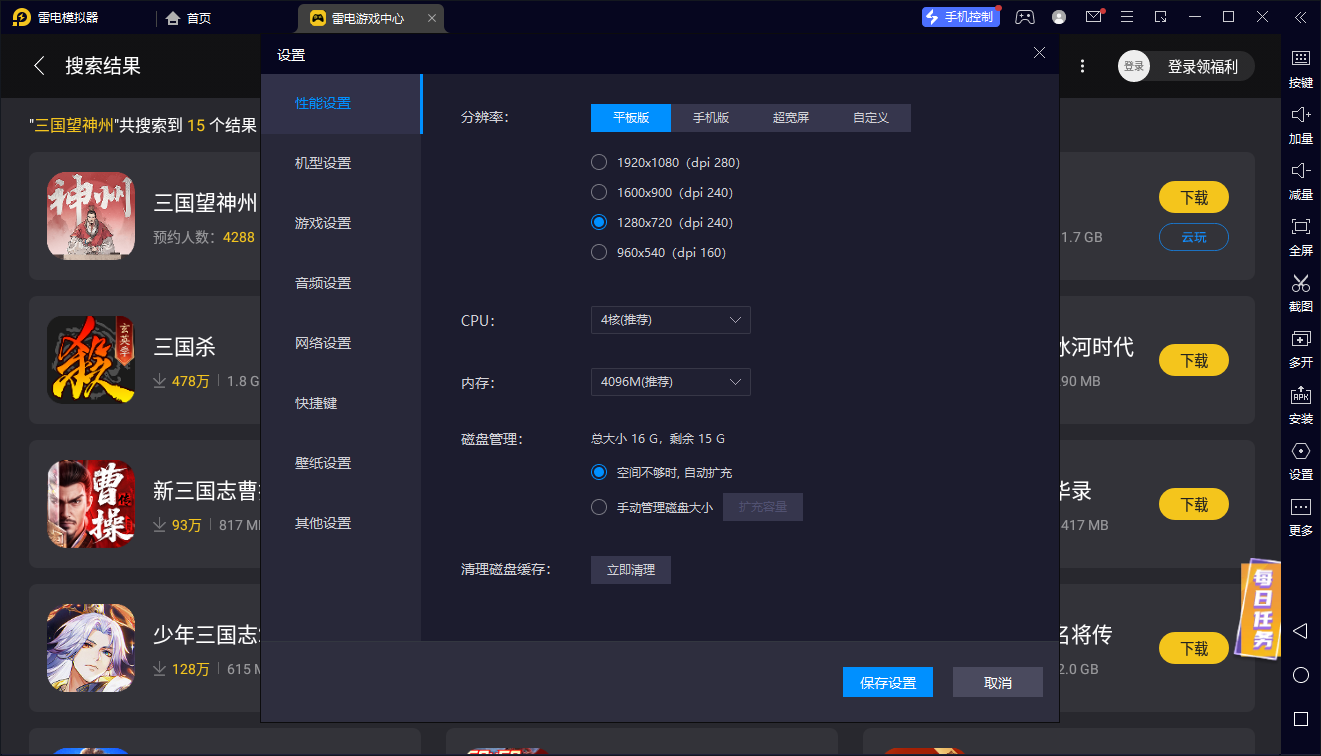This screenshot has height=756, width=1321.
Task: Click 下载 next to 三国杀
Action: (1193, 361)
